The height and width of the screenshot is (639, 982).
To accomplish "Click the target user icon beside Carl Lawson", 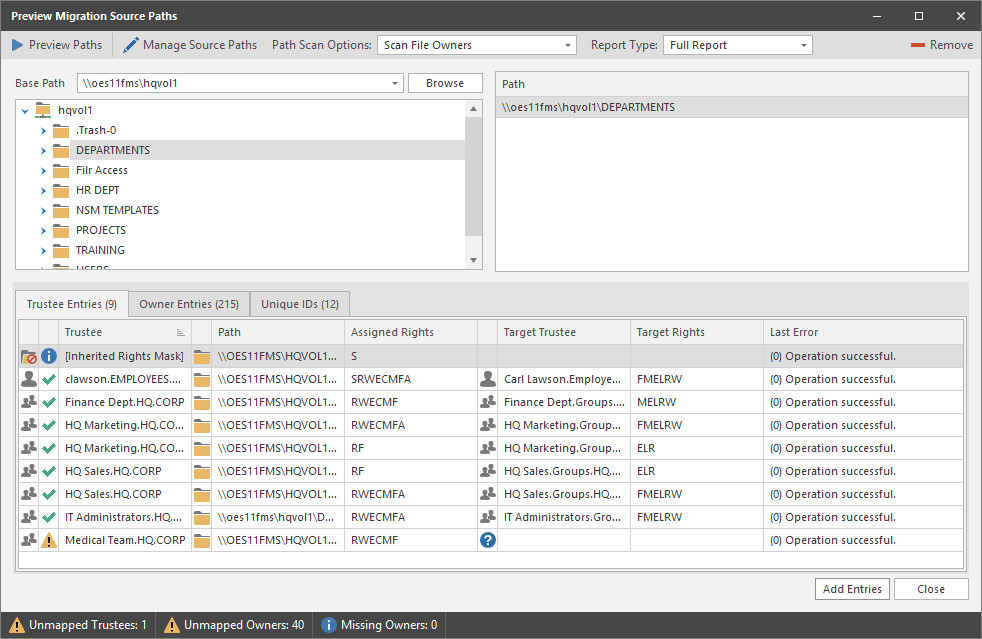I will (x=488, y=379).
